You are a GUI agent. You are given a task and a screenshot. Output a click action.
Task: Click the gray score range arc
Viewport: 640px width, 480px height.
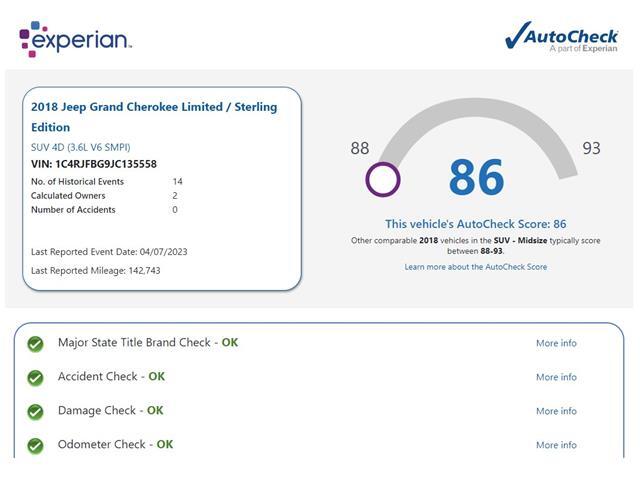pos(478,107)
